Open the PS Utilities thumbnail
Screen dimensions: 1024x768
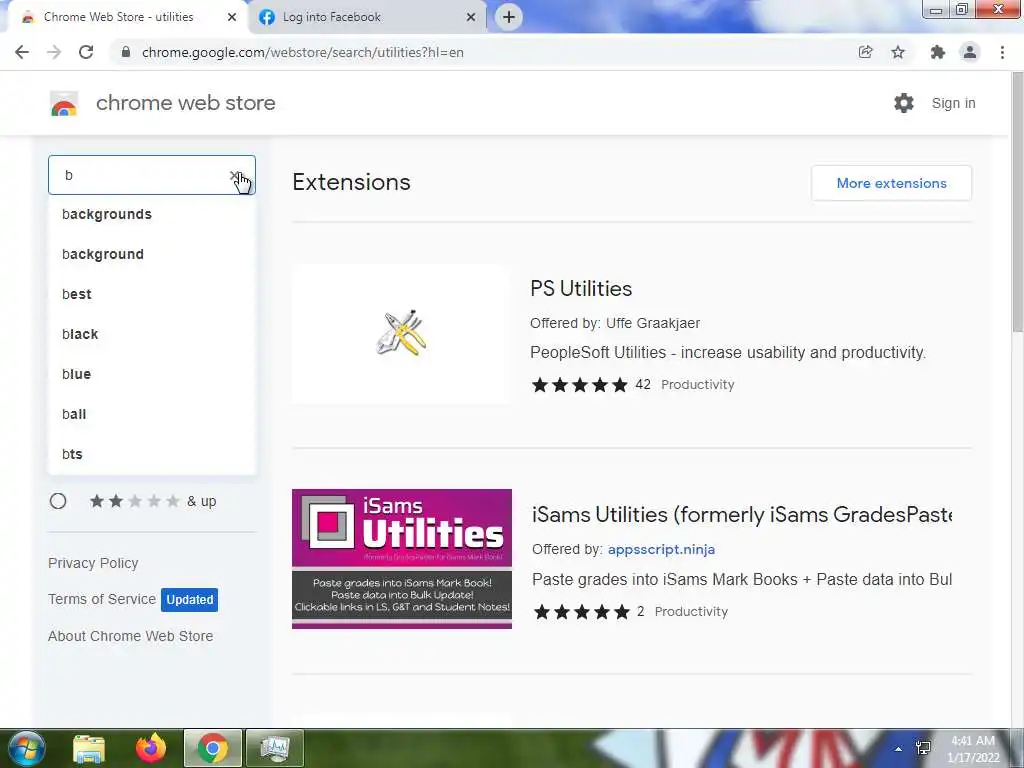[x=402, y=333]
